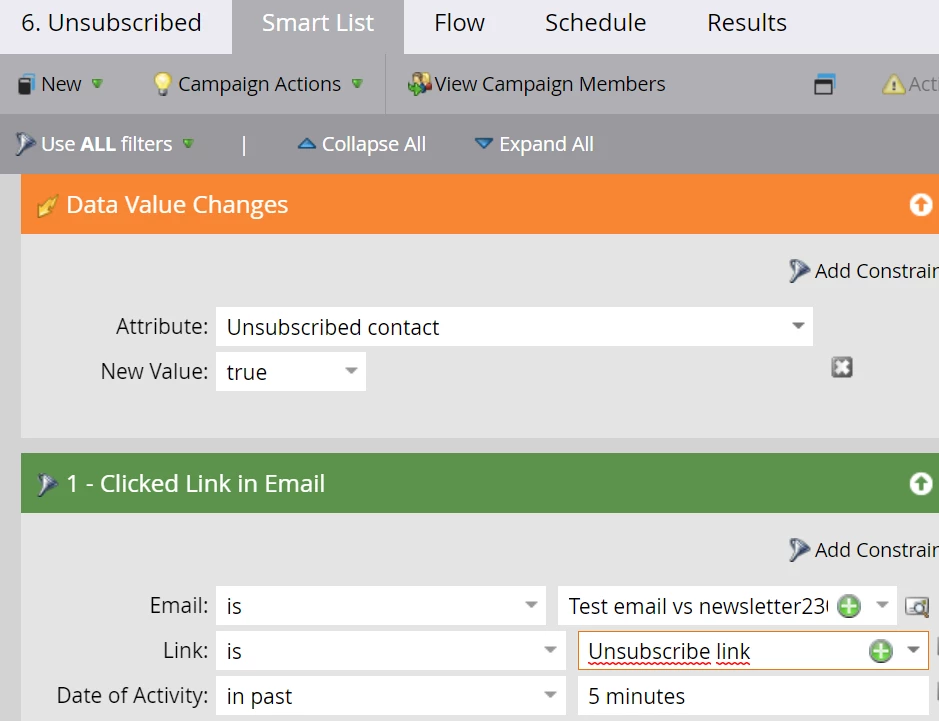Click the 5 minutes input field
Image resolution: width=939 pixels, height=721 pixels.
coord(753,696)
